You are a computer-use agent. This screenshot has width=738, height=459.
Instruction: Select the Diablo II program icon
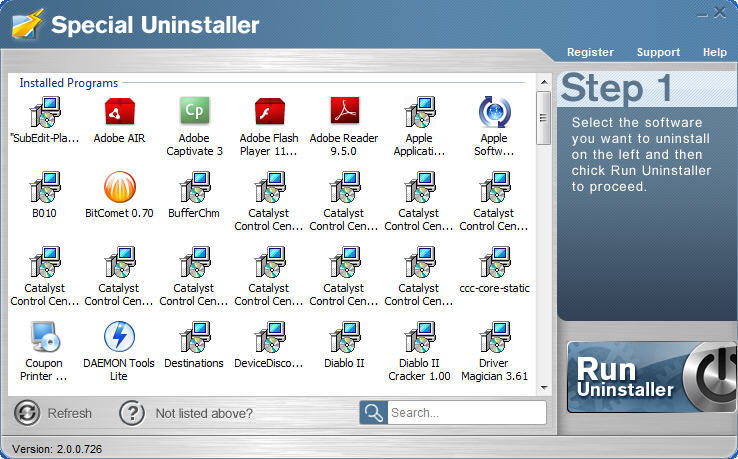pos(344,337)
